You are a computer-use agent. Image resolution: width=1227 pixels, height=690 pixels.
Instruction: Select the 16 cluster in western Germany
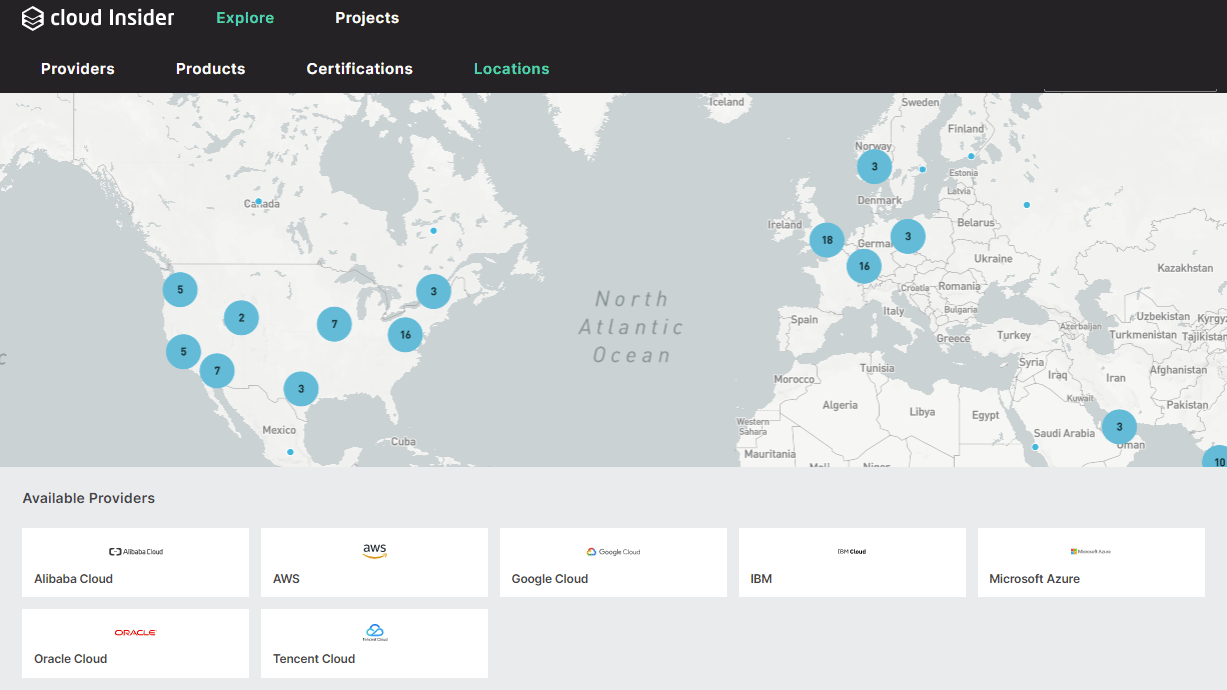pos(864,266)
